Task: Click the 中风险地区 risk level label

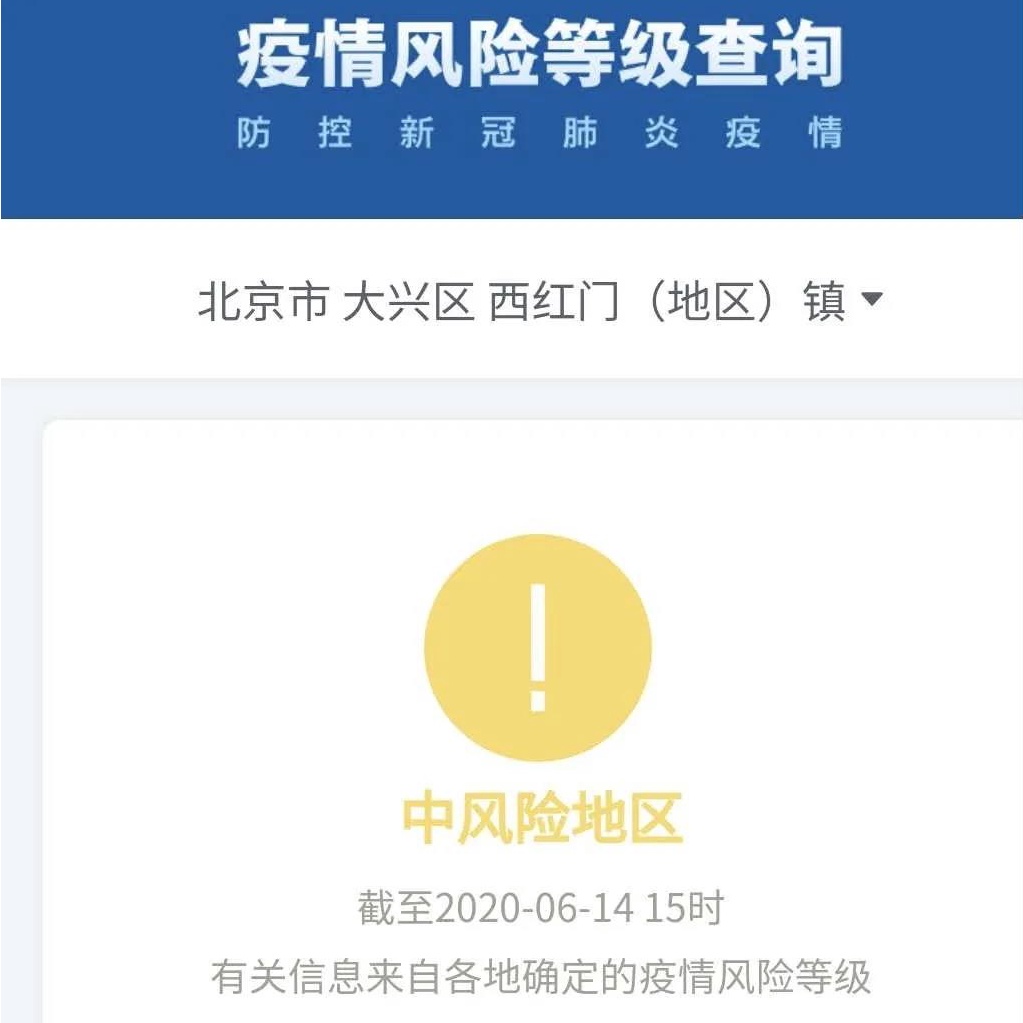Action: pyautogui.click(x=542, y=817)
